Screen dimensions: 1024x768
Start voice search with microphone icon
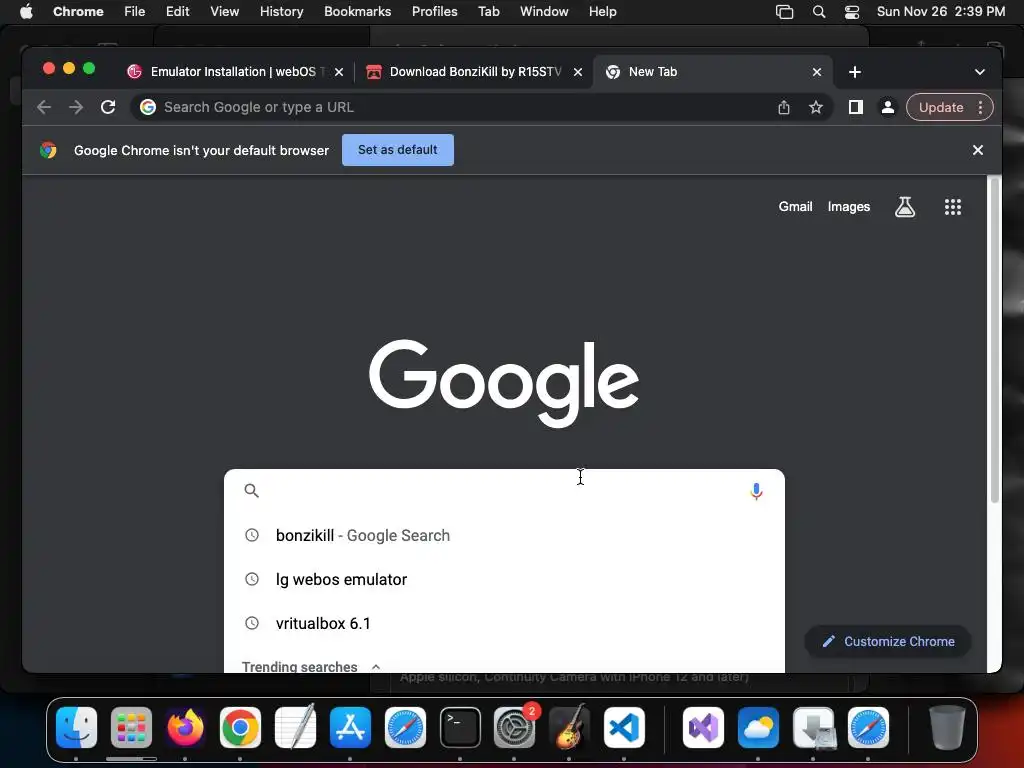tap(756, 491)
